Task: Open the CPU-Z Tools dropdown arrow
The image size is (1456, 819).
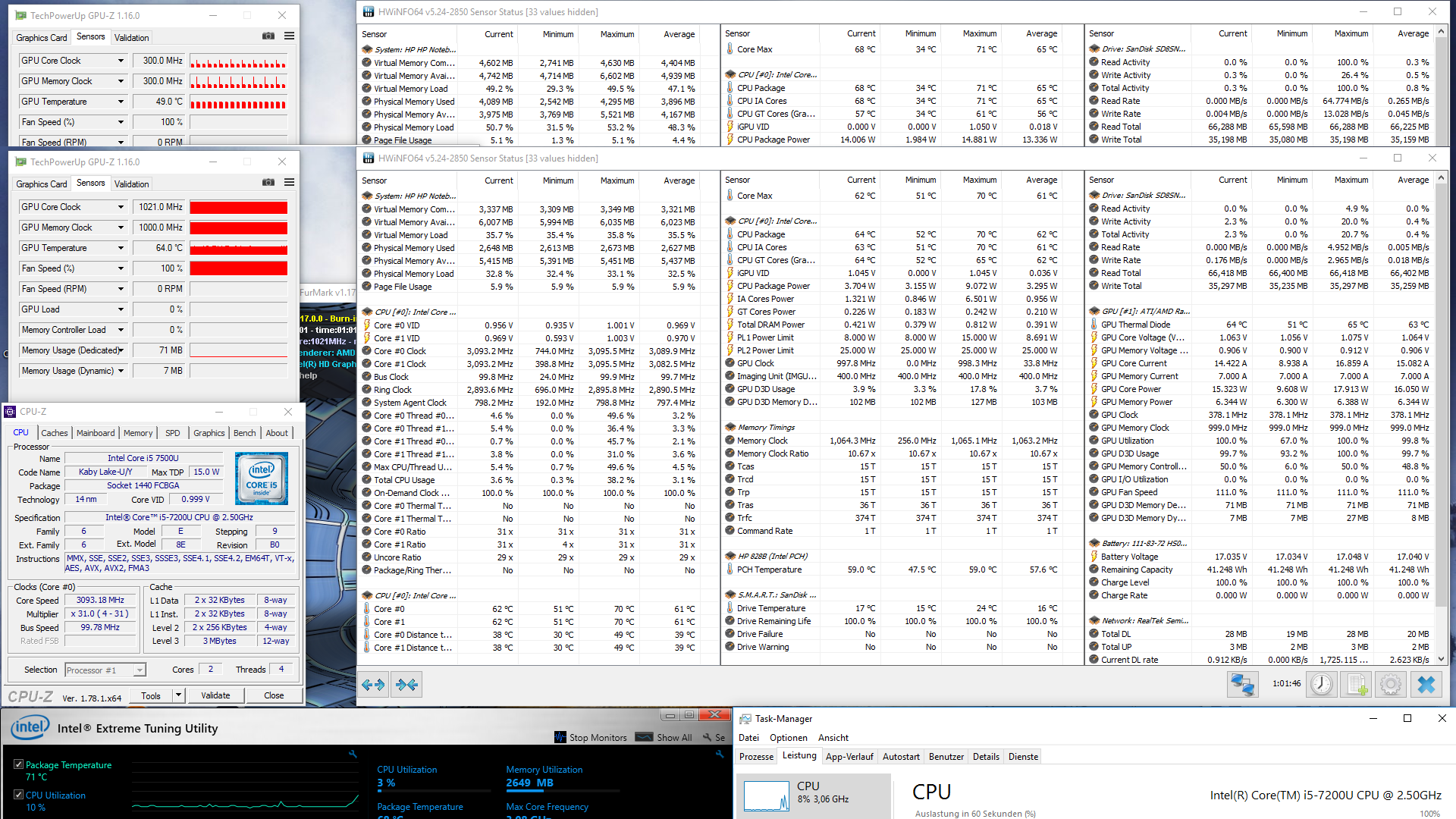Action: pyautogui.click(x=178, y=695)
